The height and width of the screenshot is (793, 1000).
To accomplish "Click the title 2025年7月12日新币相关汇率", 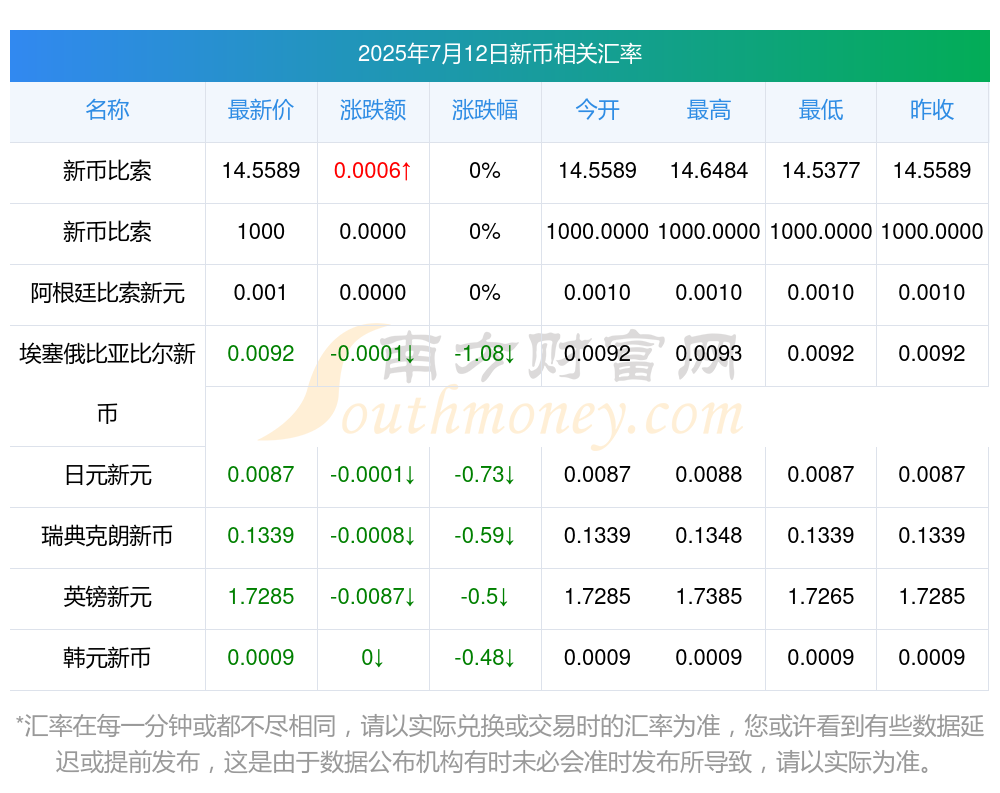I will tap(499, 54).
